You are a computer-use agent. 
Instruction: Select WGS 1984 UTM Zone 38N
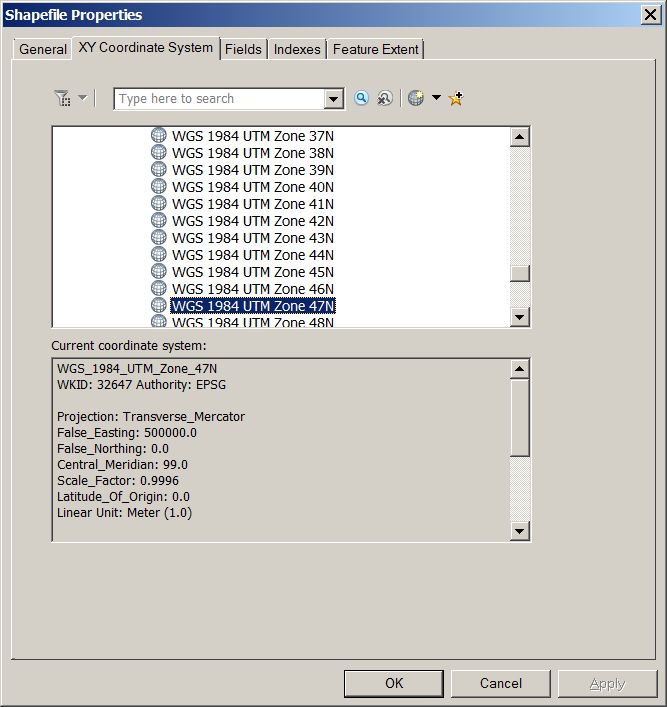click(253, 153)
